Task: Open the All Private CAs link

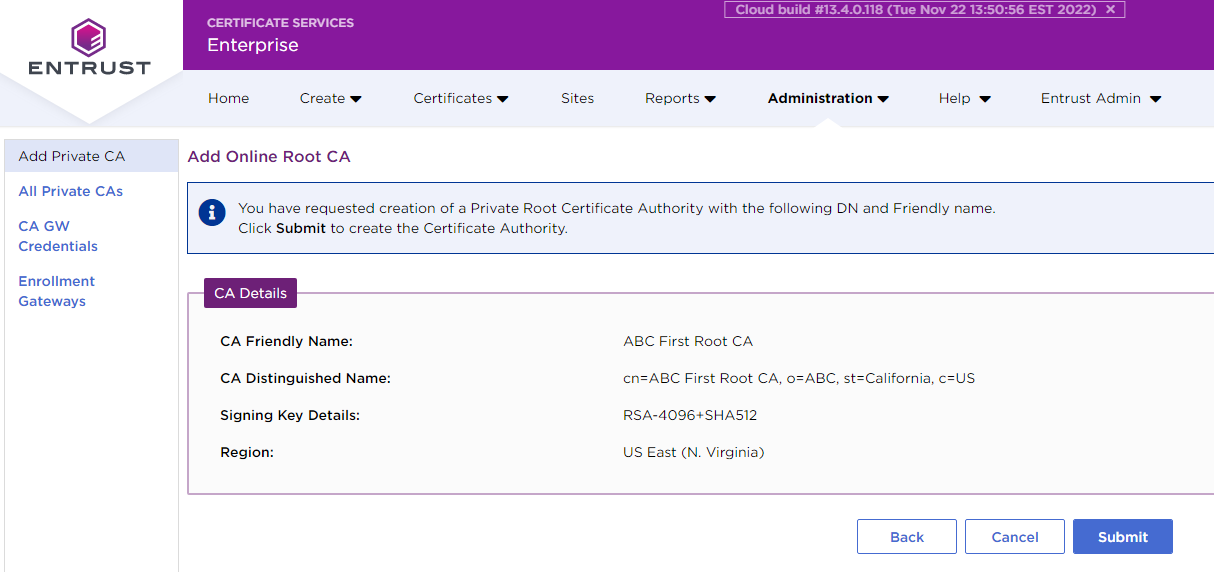Action: click(70, 191)
